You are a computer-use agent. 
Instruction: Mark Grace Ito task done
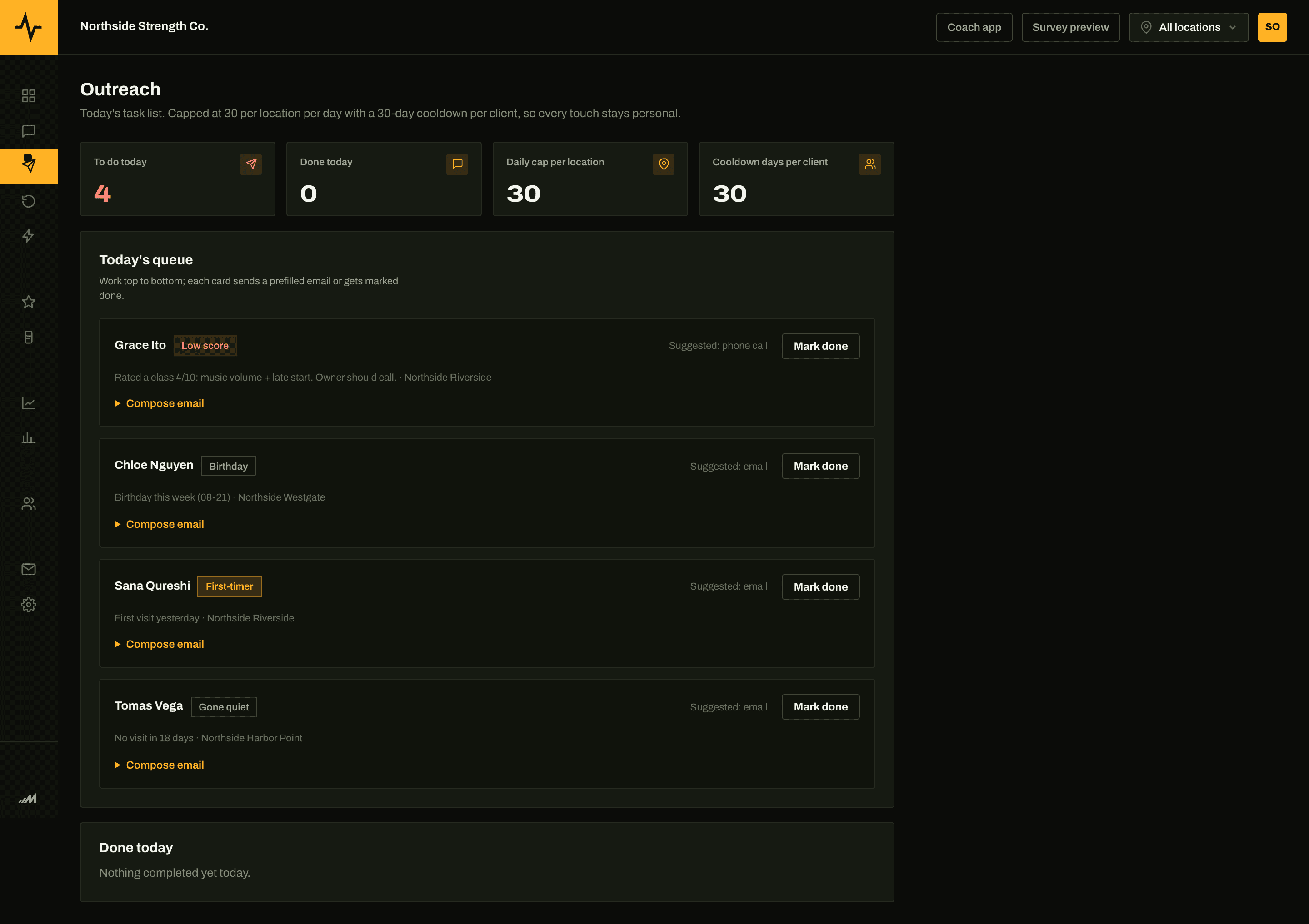(x=820, y=346)
